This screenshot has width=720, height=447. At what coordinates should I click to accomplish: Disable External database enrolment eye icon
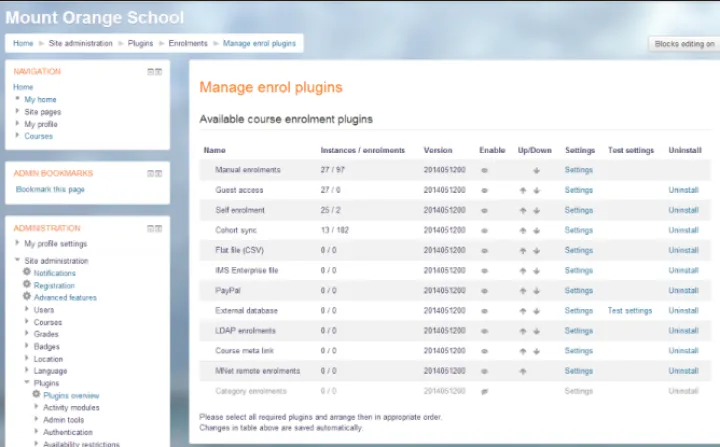[x=485, y=311]
